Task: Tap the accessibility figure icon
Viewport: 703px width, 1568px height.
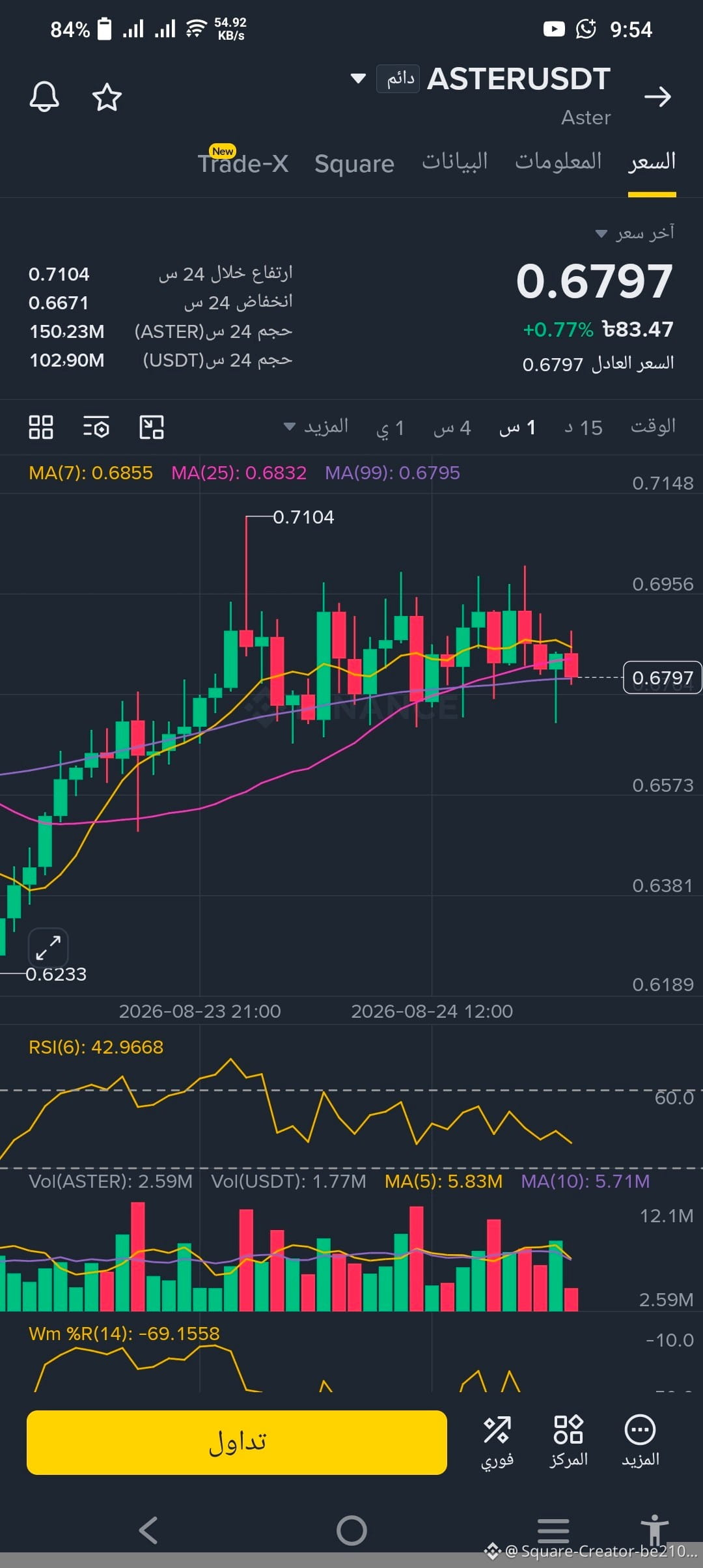Action: [x=654, y=1529]
